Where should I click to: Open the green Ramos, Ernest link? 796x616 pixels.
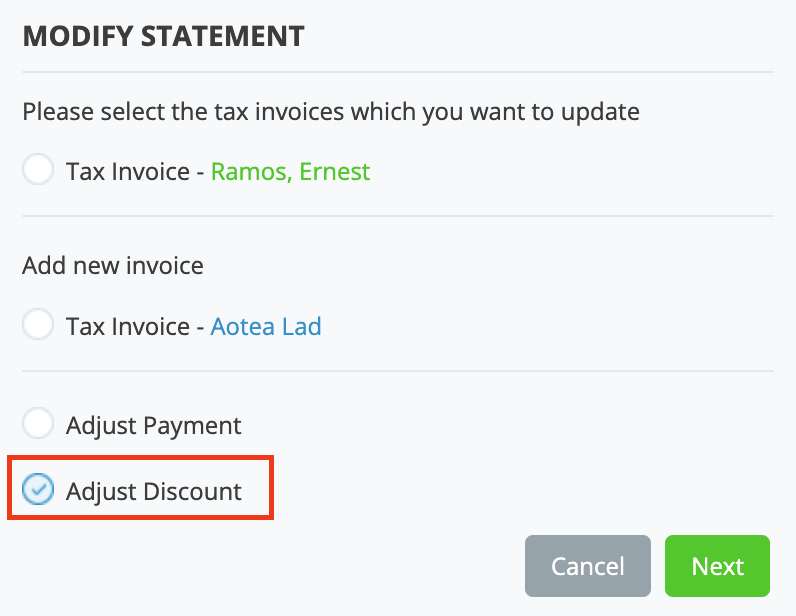coord(290,172)
